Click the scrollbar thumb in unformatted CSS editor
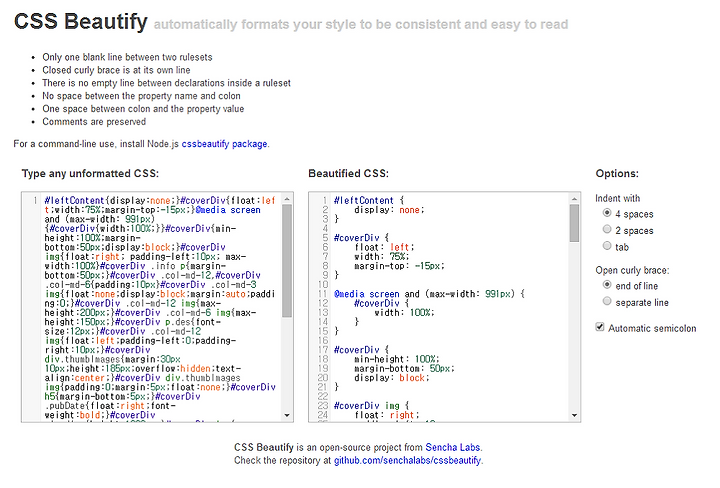 pos(287,261)
